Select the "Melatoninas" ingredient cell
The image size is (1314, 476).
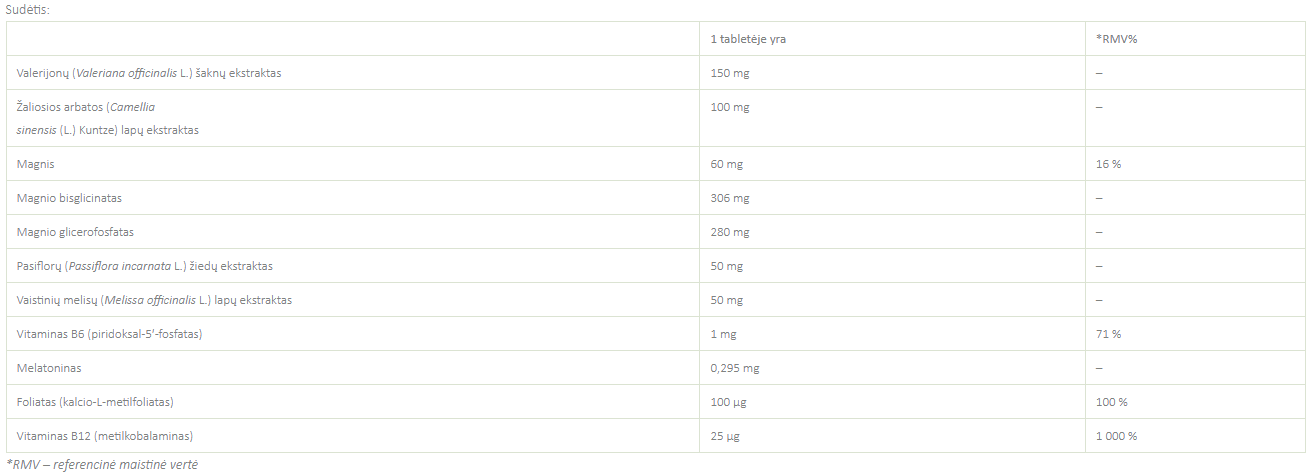49,368
